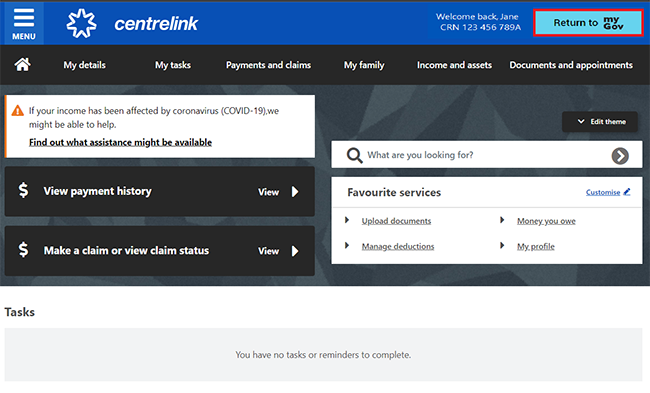Submit search with the round arrow button
The width and height of the screenshot is (650, 393).
click(x=620, y=156)
